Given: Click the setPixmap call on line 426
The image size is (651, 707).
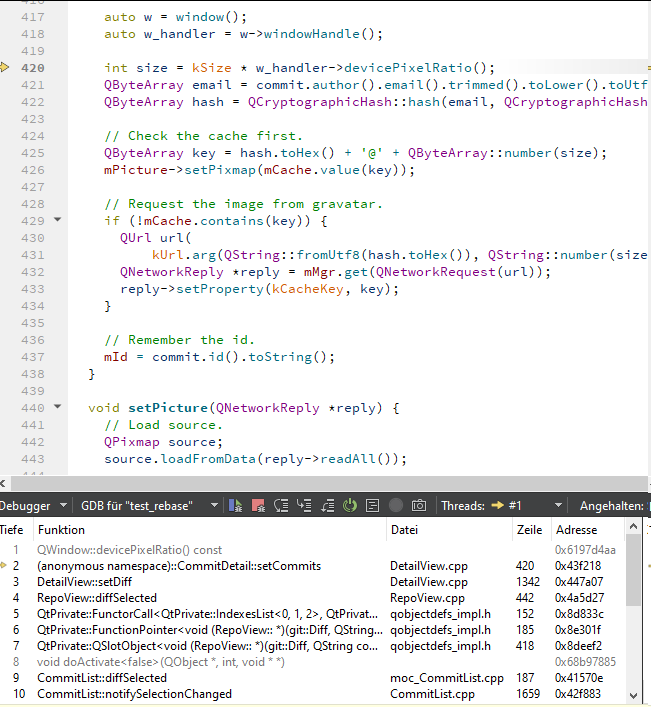Looking at the screenshot, I should coord(220,170).
